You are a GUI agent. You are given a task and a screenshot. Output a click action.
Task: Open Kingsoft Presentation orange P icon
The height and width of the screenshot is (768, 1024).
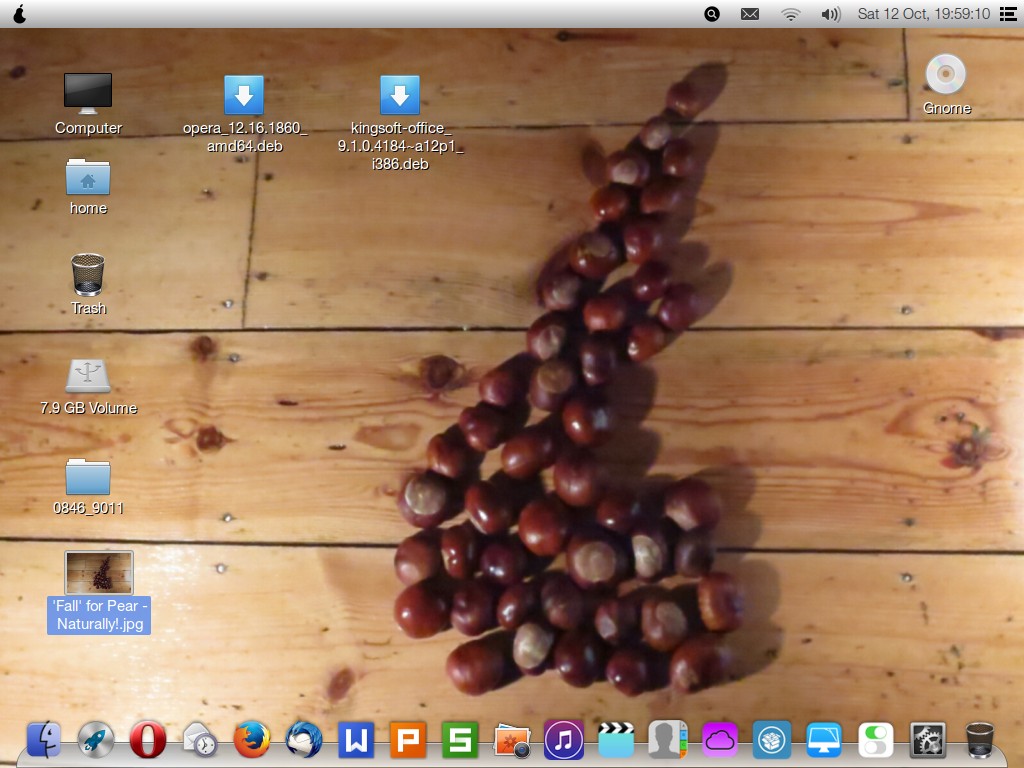[x=408, y=741]
